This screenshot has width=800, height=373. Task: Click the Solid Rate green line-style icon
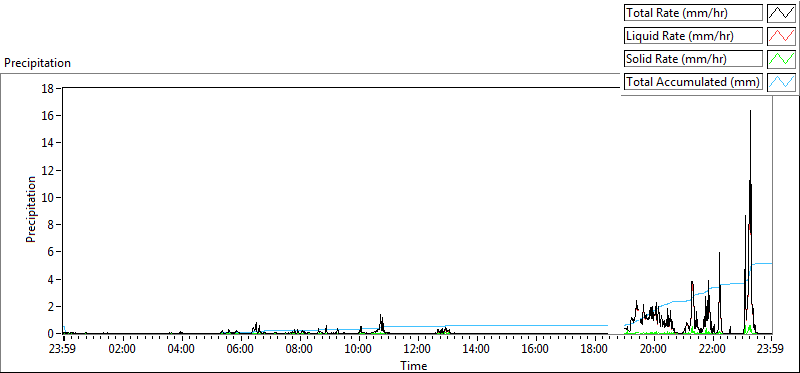tap(781, 59)
